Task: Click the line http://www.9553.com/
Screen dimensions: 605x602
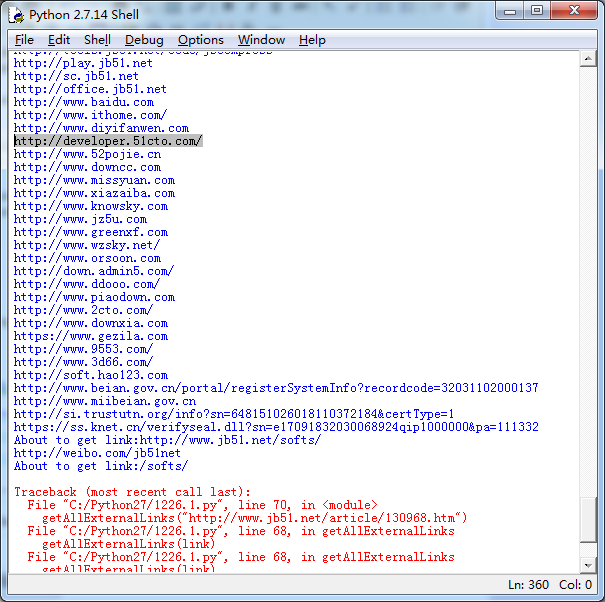Action: pos(83,349)
